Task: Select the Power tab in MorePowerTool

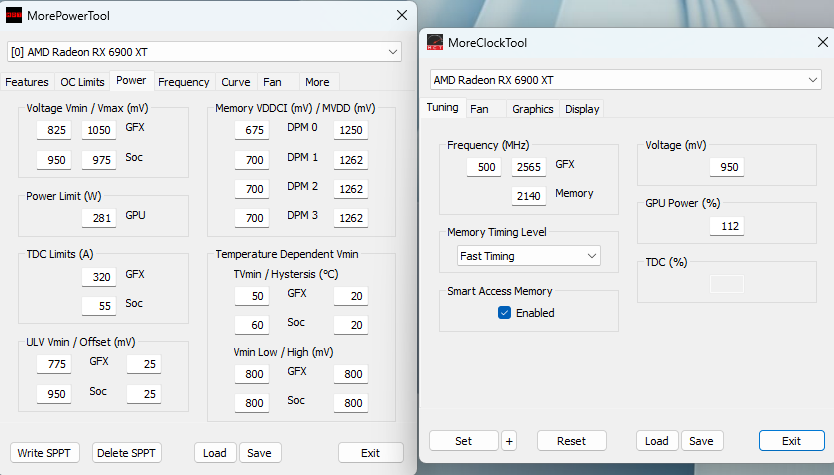Action: coord(131,80)
